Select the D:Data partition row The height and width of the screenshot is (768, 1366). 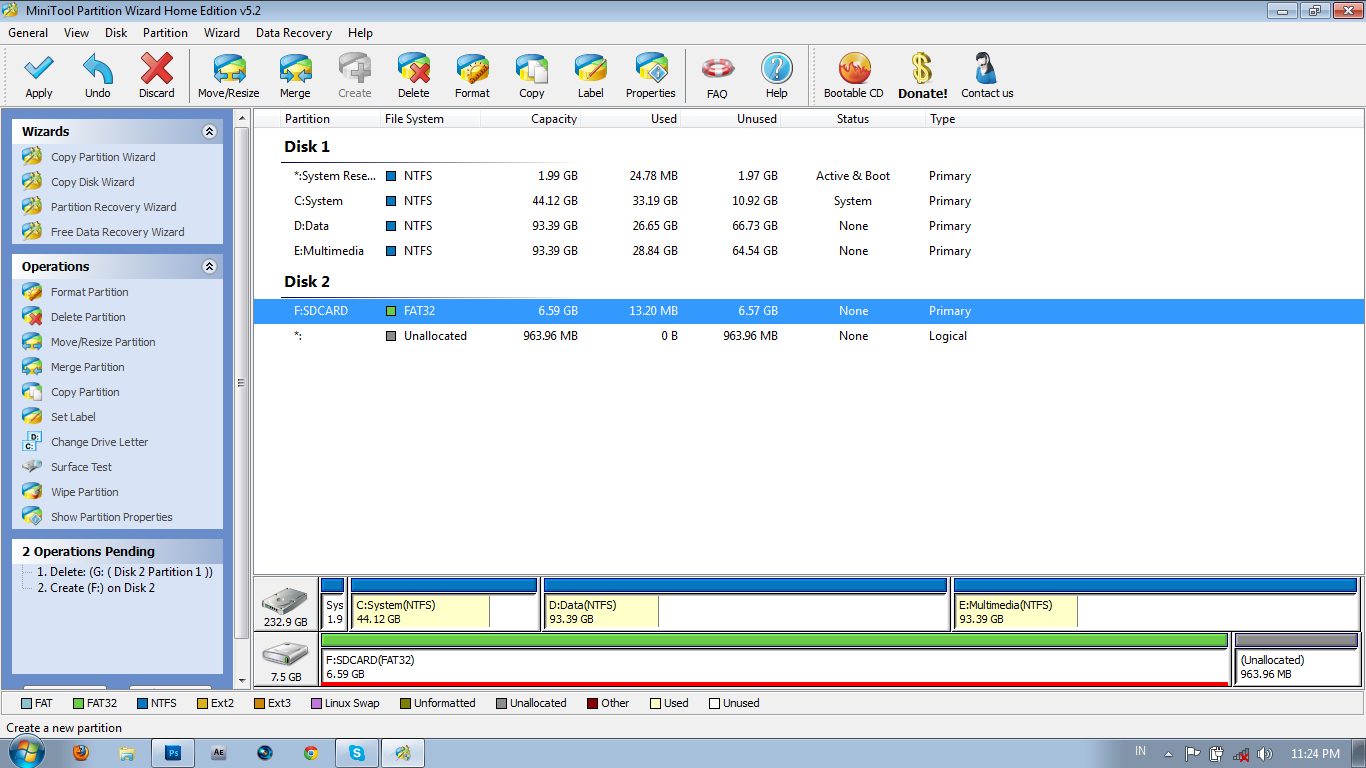[809, 226]
